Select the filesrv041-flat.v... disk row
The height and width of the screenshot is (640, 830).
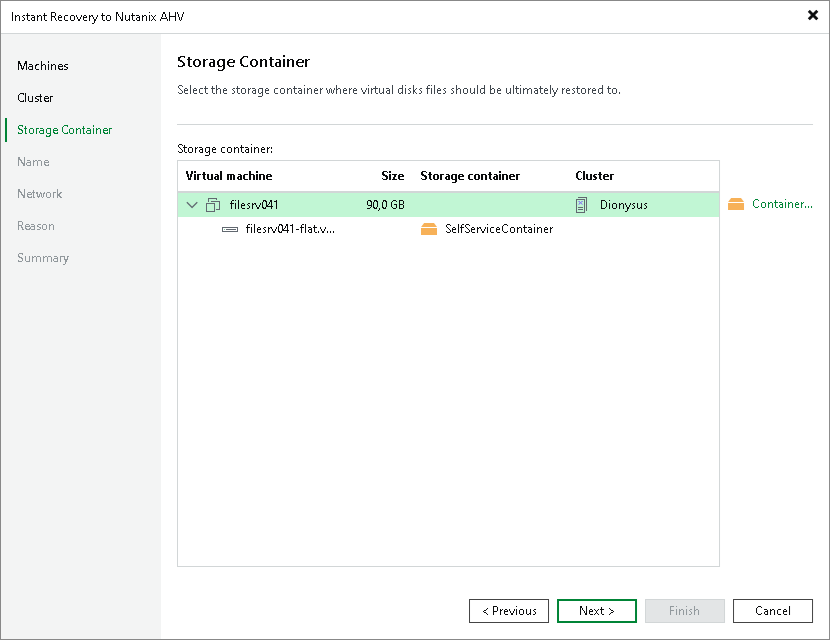[x=448, y=229]
